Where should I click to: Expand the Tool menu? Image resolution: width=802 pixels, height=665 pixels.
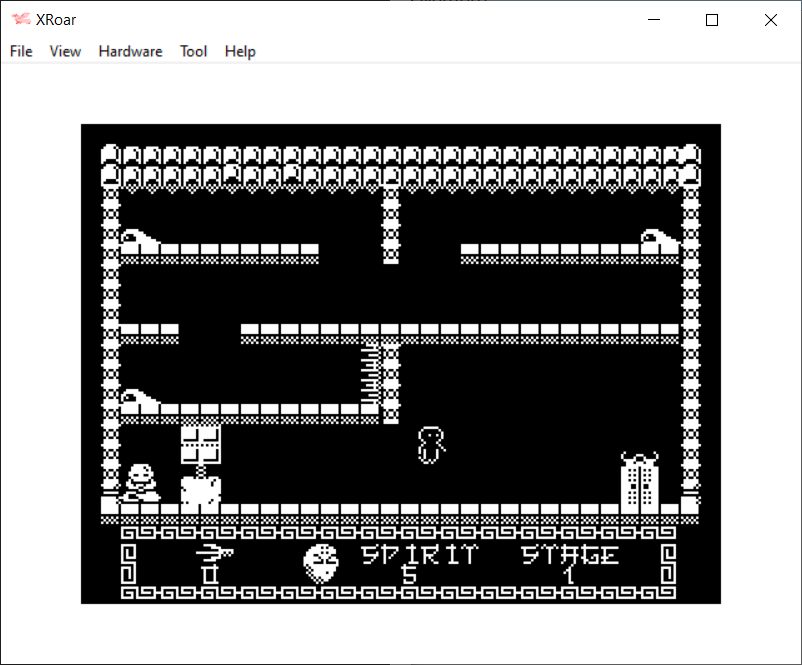click(193, 51)
